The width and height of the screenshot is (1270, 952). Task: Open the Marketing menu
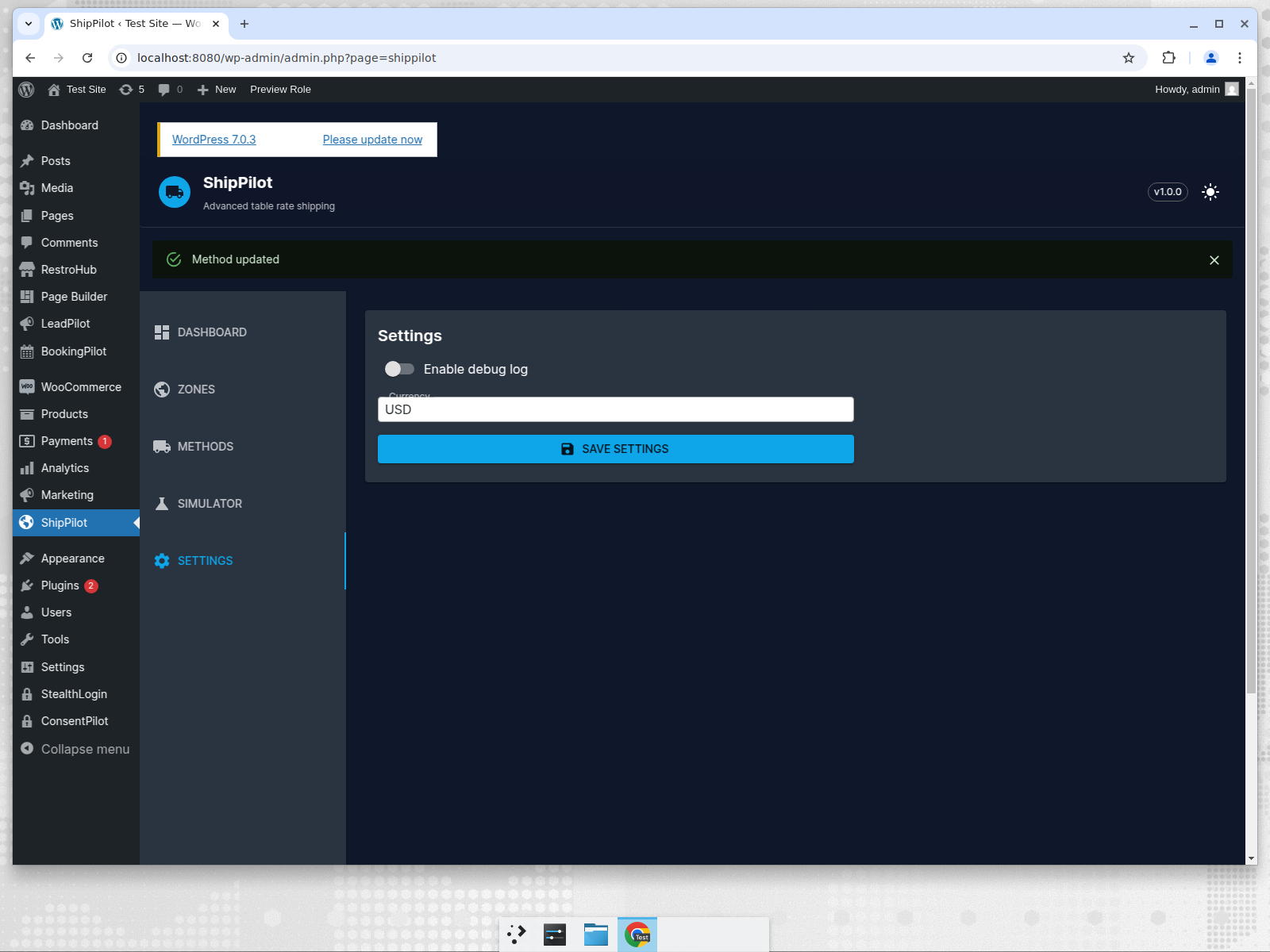click(x=76, y=495)
